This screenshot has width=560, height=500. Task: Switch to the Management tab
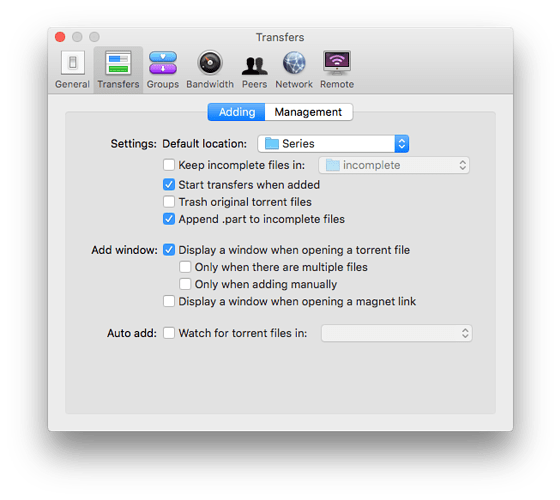(x=309, y=112)
